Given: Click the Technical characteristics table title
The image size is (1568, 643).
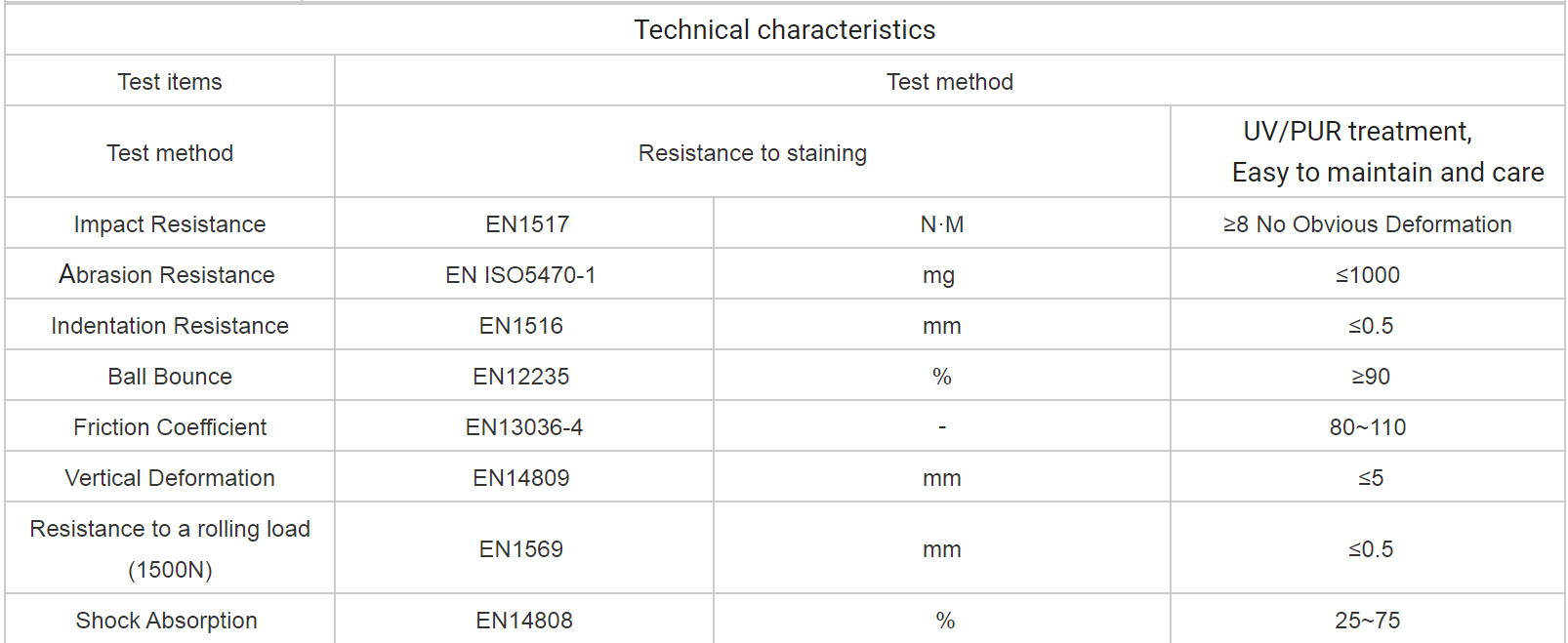Looking at the screenshot, I should 784,30.
